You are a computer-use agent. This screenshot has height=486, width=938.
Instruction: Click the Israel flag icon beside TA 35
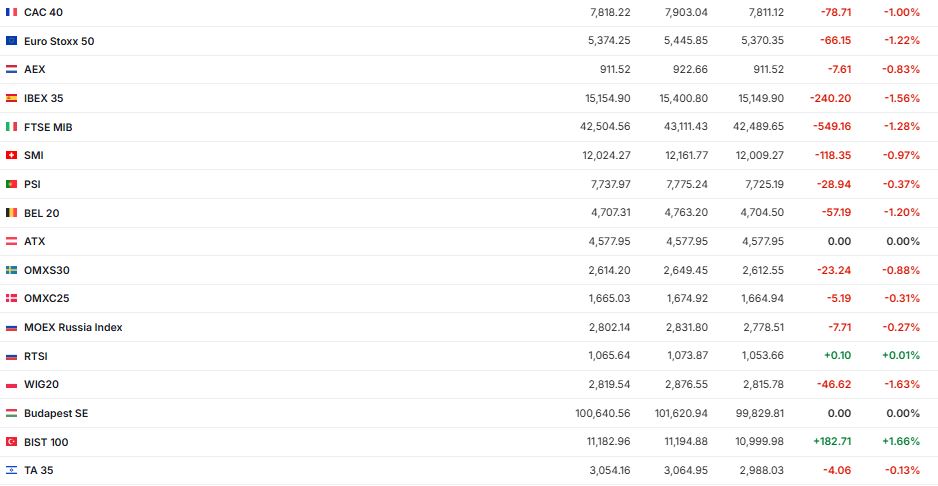click(11, 470)
